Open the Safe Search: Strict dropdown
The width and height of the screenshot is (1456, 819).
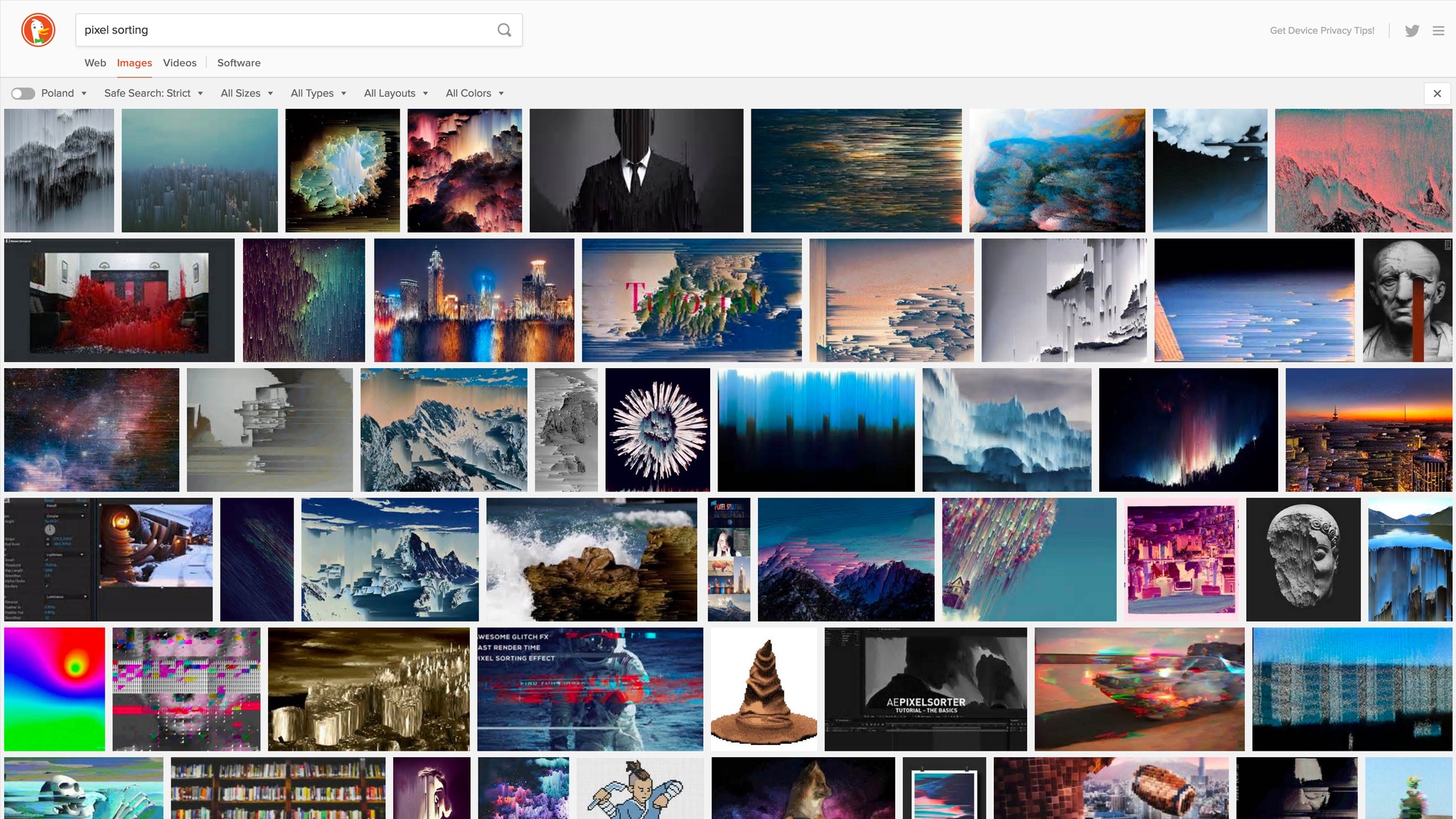pyautogui.click(x=154, y=93)
